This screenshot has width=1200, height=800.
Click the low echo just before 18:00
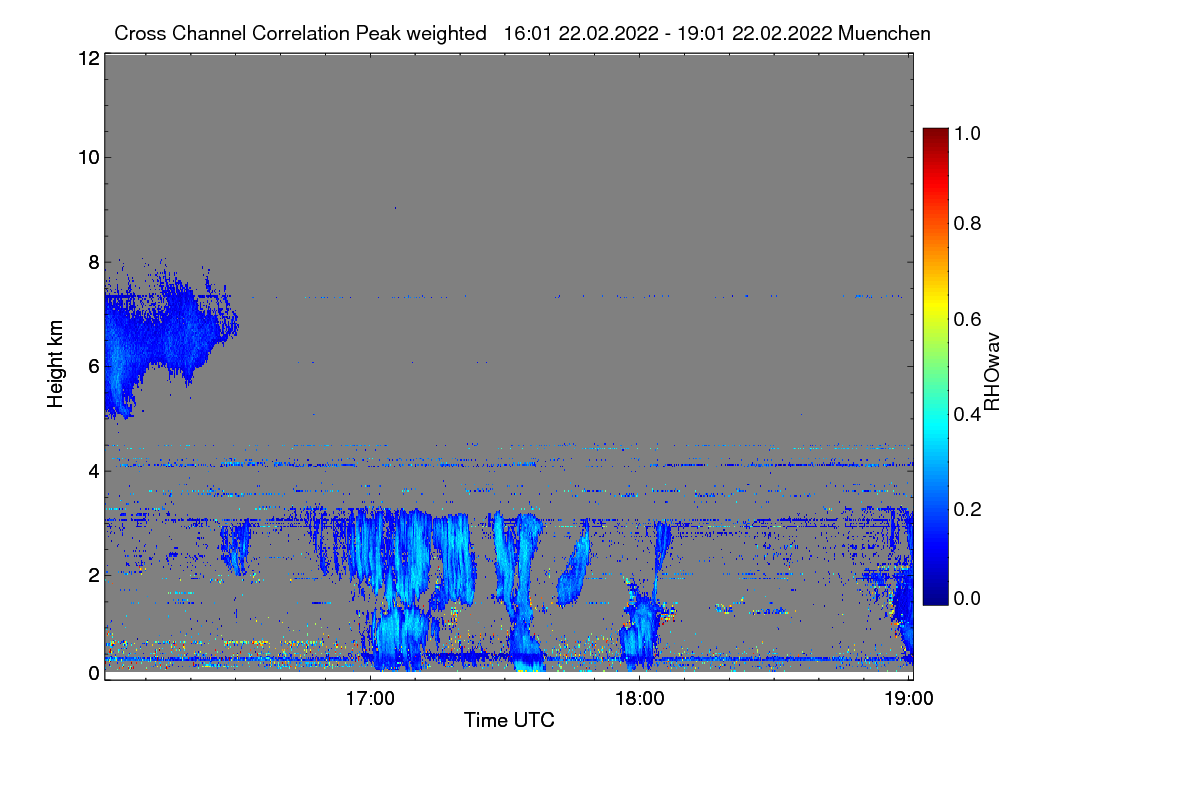[640, 630]
